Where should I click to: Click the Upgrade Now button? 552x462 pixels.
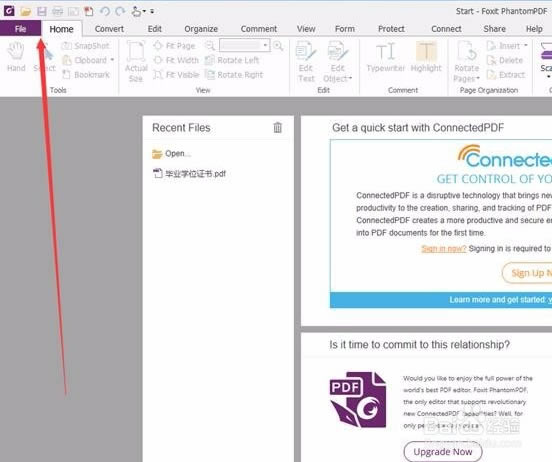tap(443, 451)
